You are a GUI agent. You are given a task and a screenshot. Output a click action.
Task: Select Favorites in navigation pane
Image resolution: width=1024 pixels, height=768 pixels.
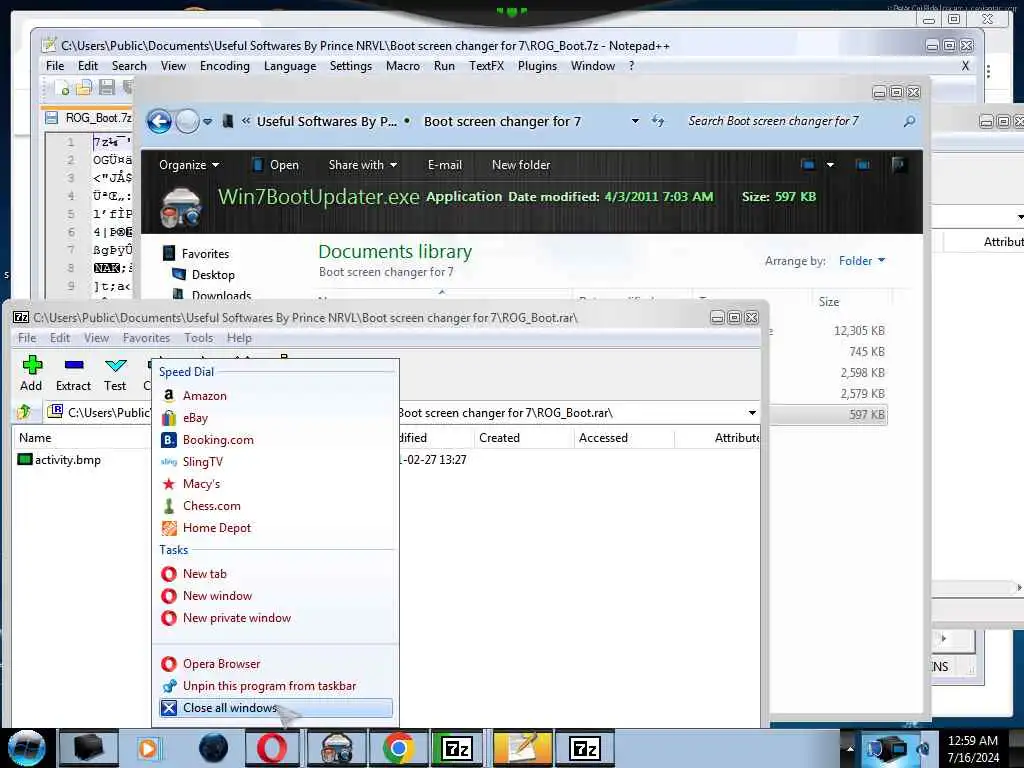point(205,254)
